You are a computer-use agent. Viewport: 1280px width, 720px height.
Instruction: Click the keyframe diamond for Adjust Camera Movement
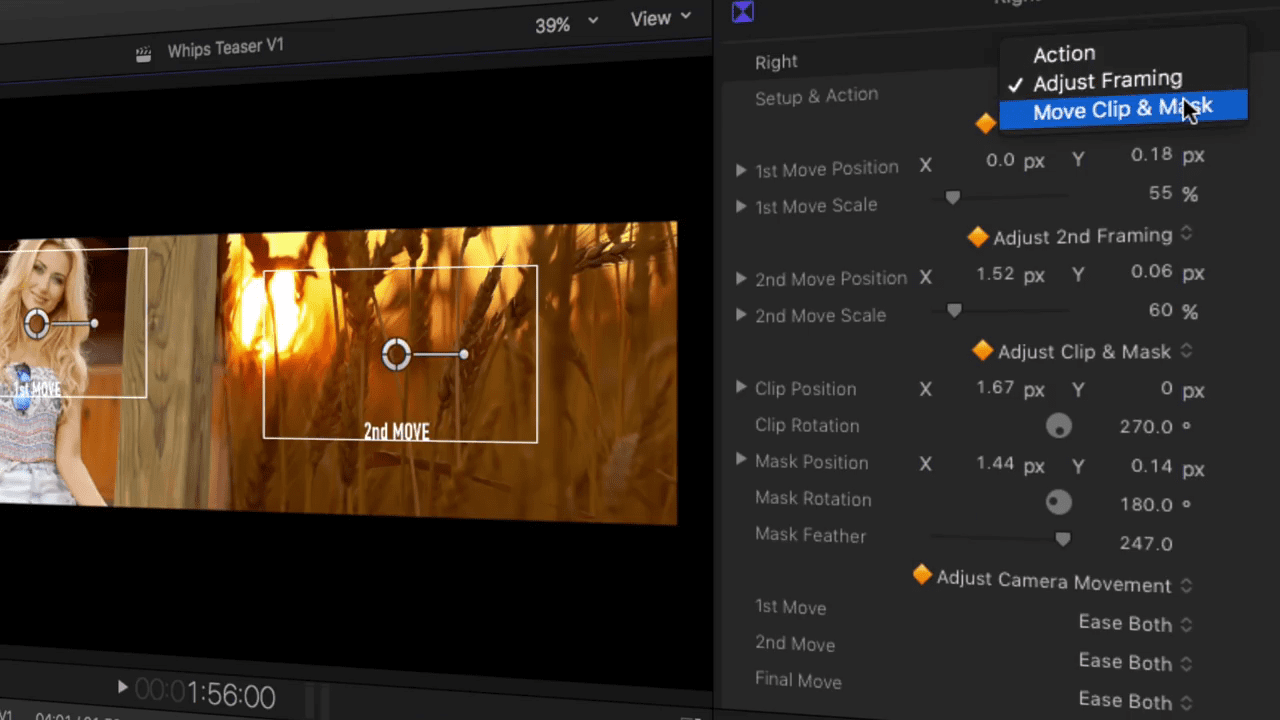click(x=922, y=575)
